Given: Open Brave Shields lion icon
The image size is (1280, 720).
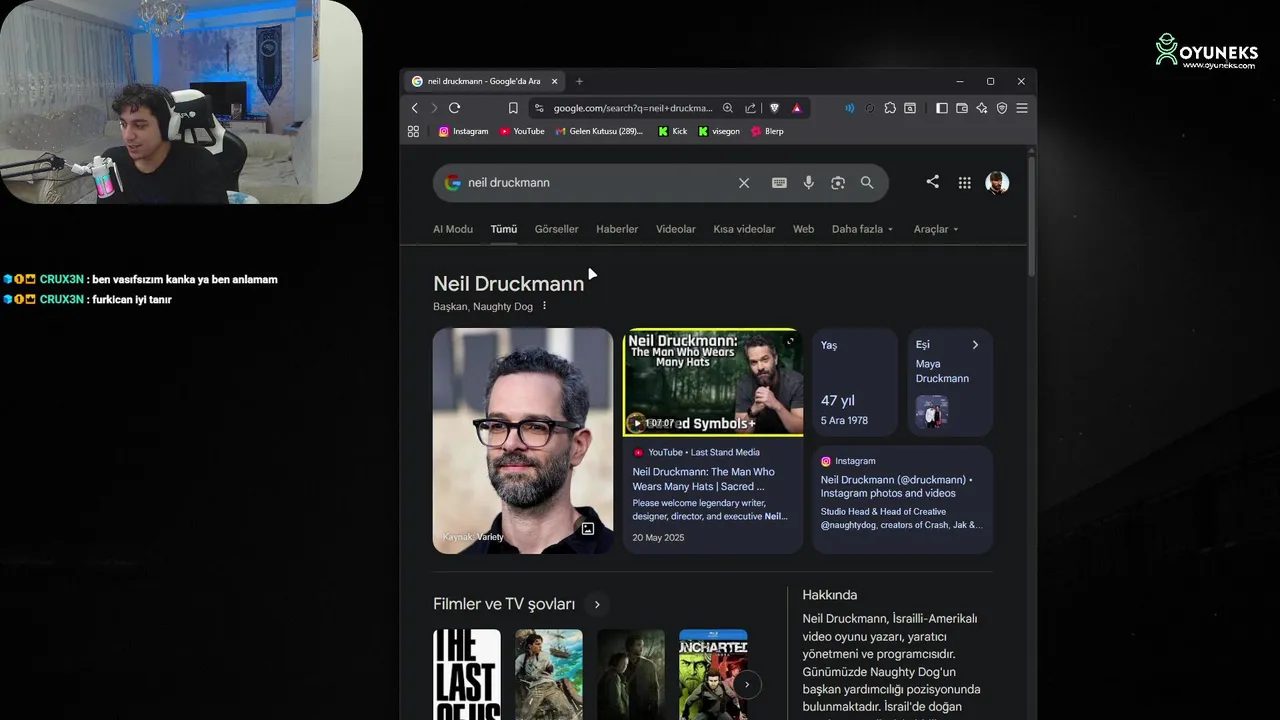Looking at the screenshot, I should pos(774,108).
